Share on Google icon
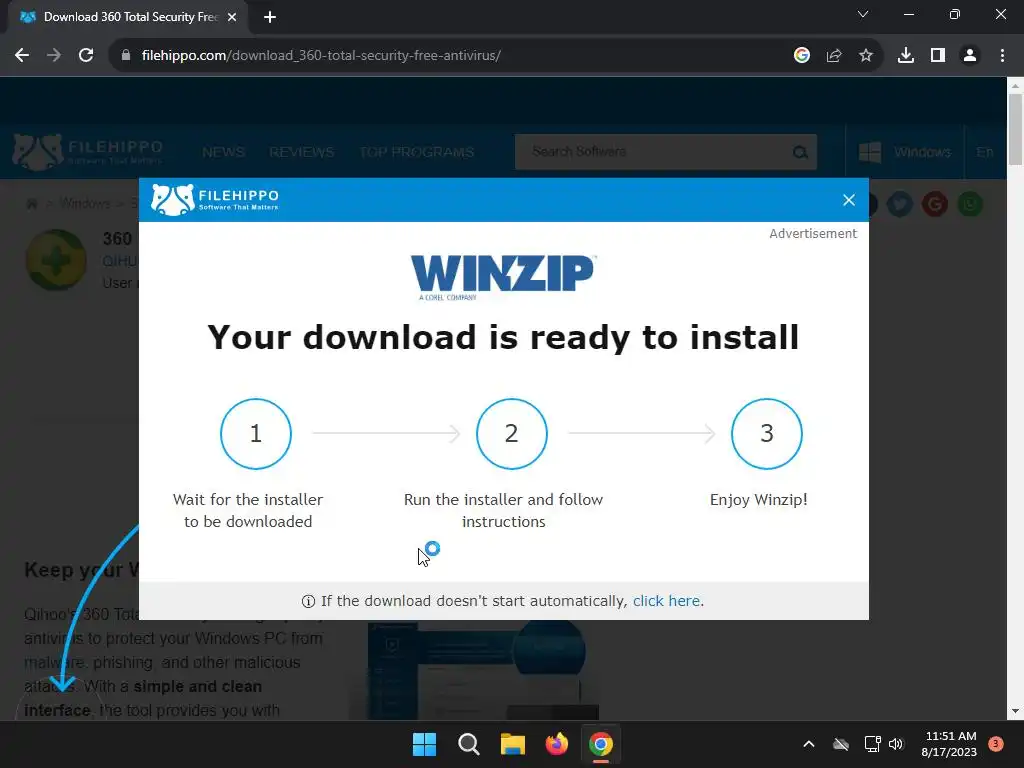The width and height of the screenshot is (1024, 768). (935, 204)
